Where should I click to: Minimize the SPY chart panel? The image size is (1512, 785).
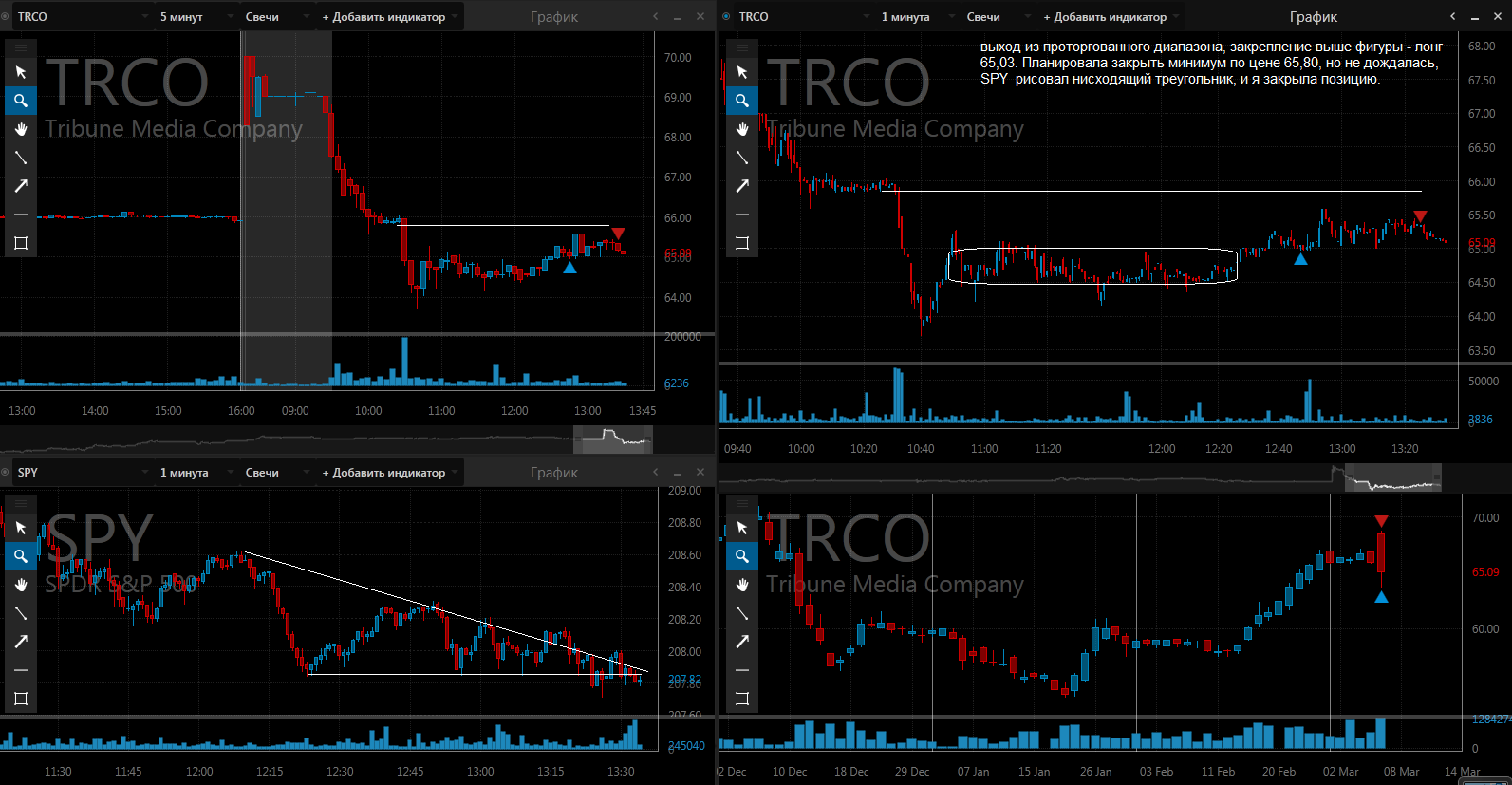point(678,473)
